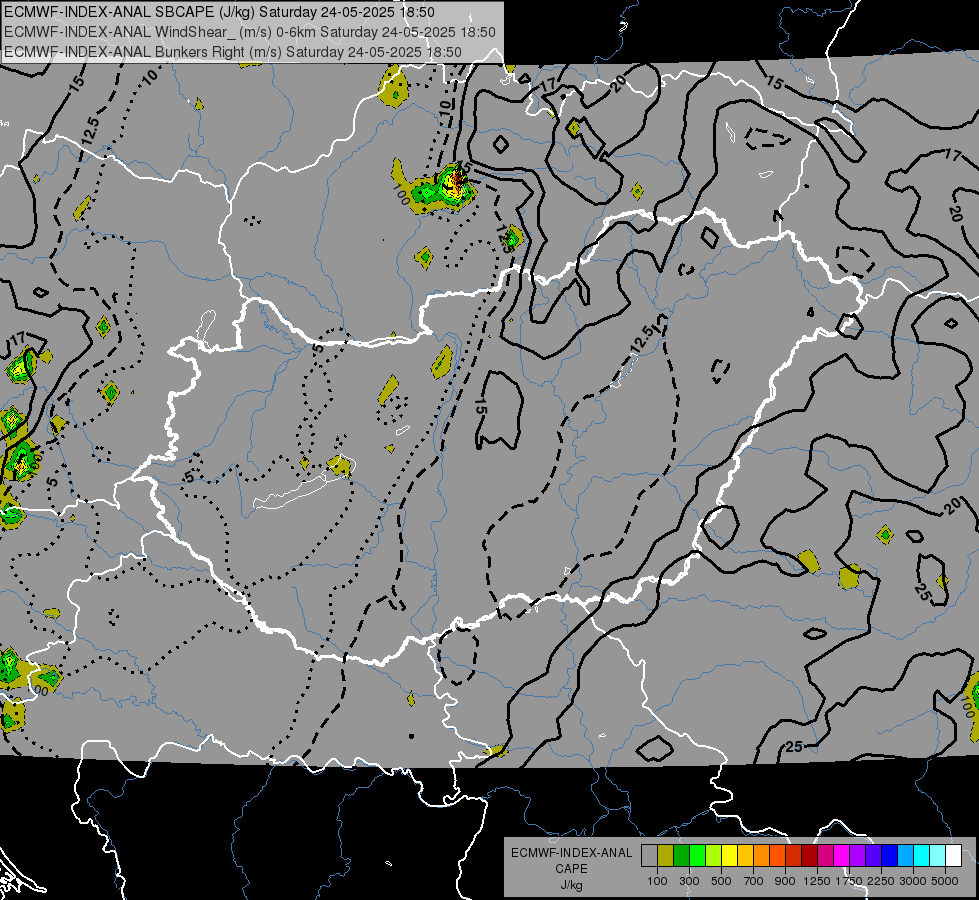979x900 pixels.
Task: Select the red-orange swatch left of 900
Action: 777,855
